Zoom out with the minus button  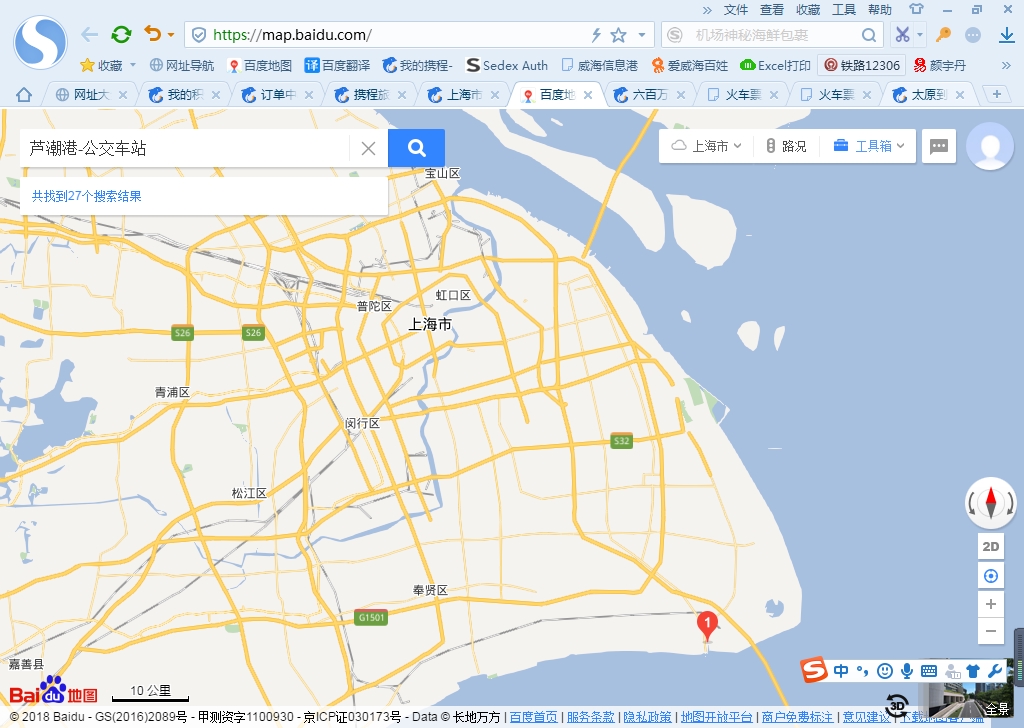click(x=991, y=631)
